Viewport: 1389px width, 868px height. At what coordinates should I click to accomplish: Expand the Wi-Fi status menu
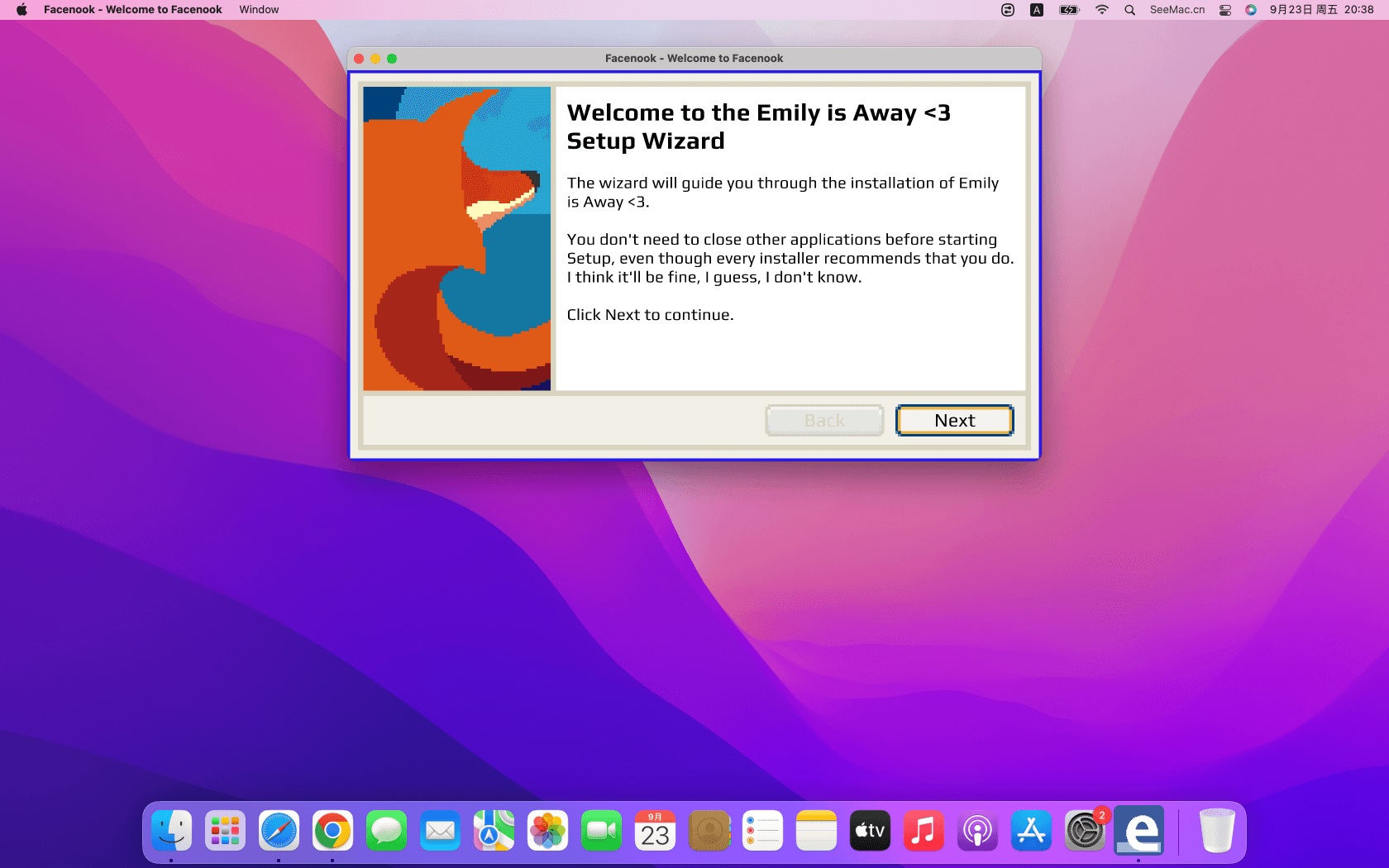click(x=1101, y=10)
